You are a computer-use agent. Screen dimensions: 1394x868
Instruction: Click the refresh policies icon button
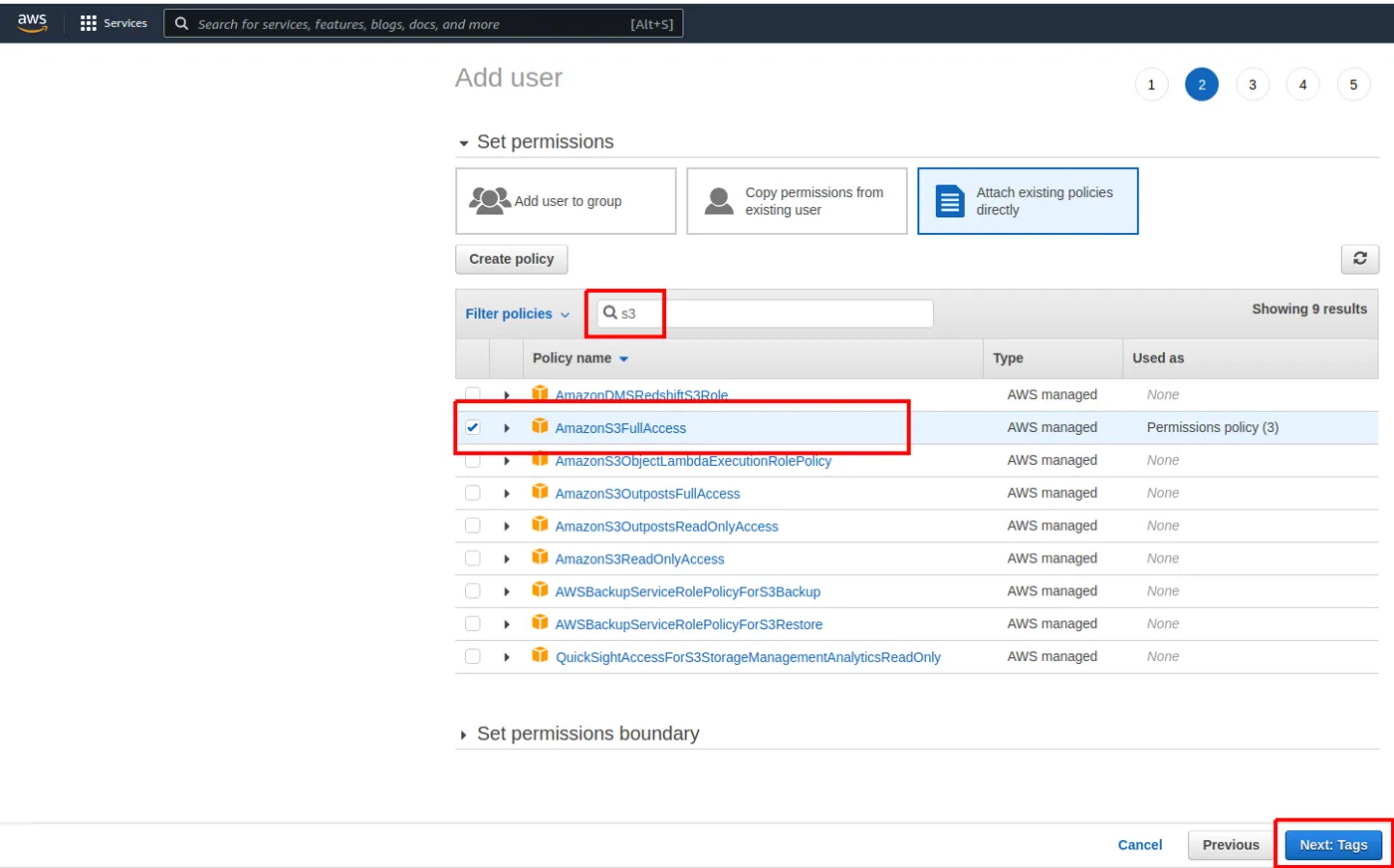[x=1360, y=259]
